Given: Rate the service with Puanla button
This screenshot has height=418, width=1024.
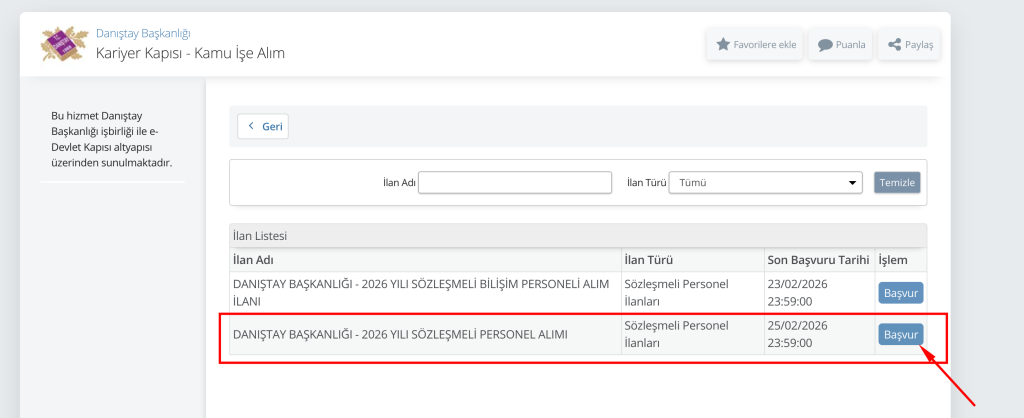Looking at the screenshot, I should coord(840,44).
